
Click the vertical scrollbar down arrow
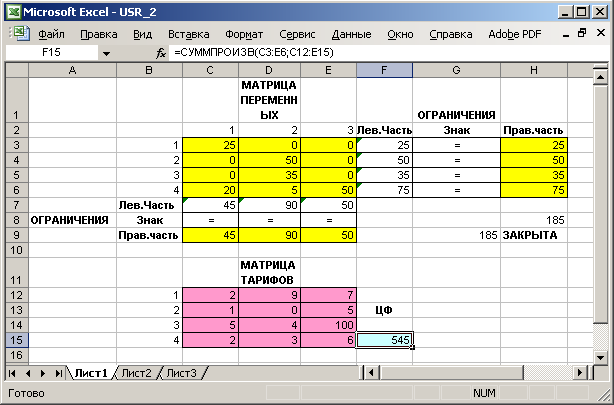601,357
